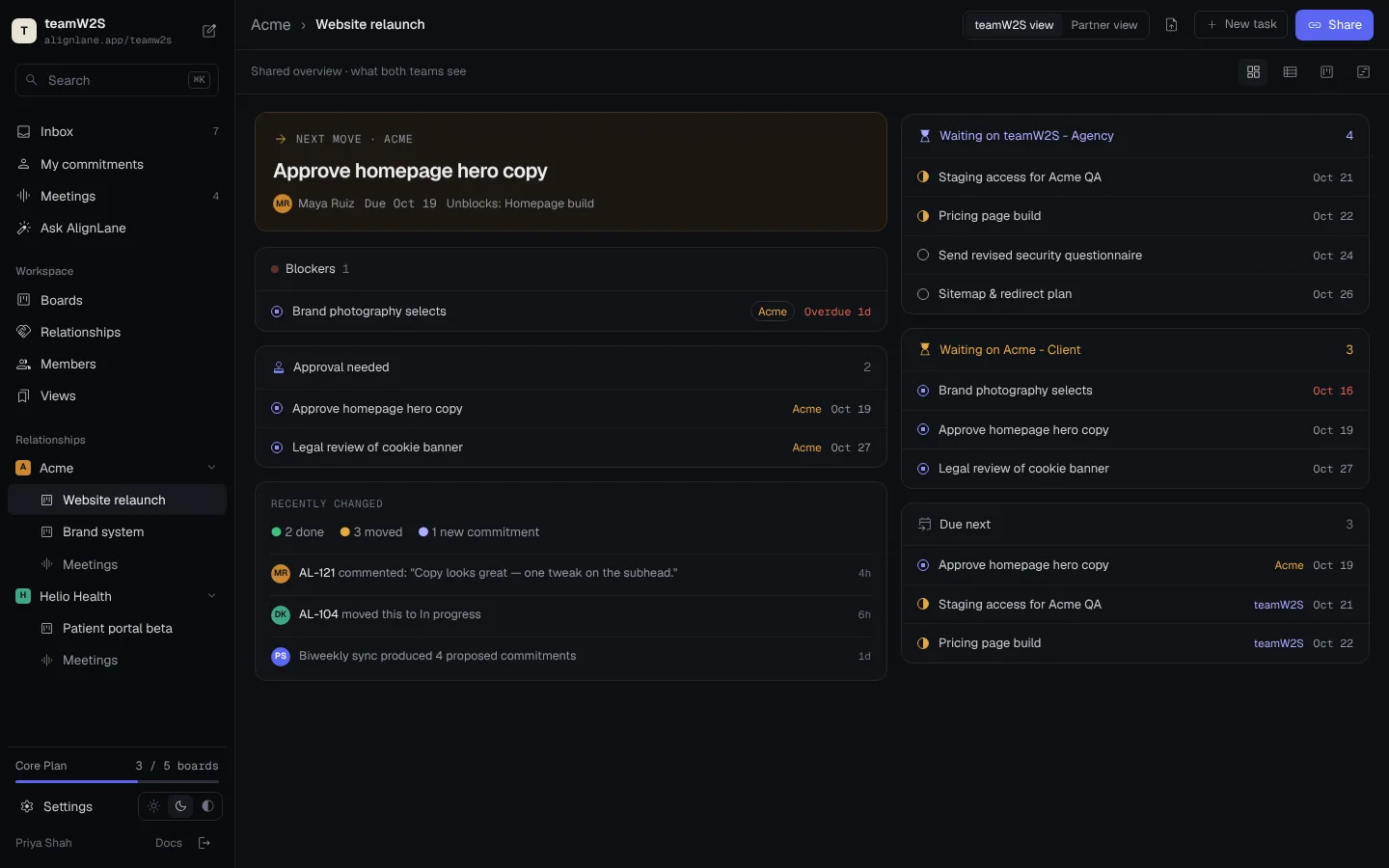Screen dimensions: 1389x868
Task: Collapse the Helio Health relationship group
Action: 211,596
